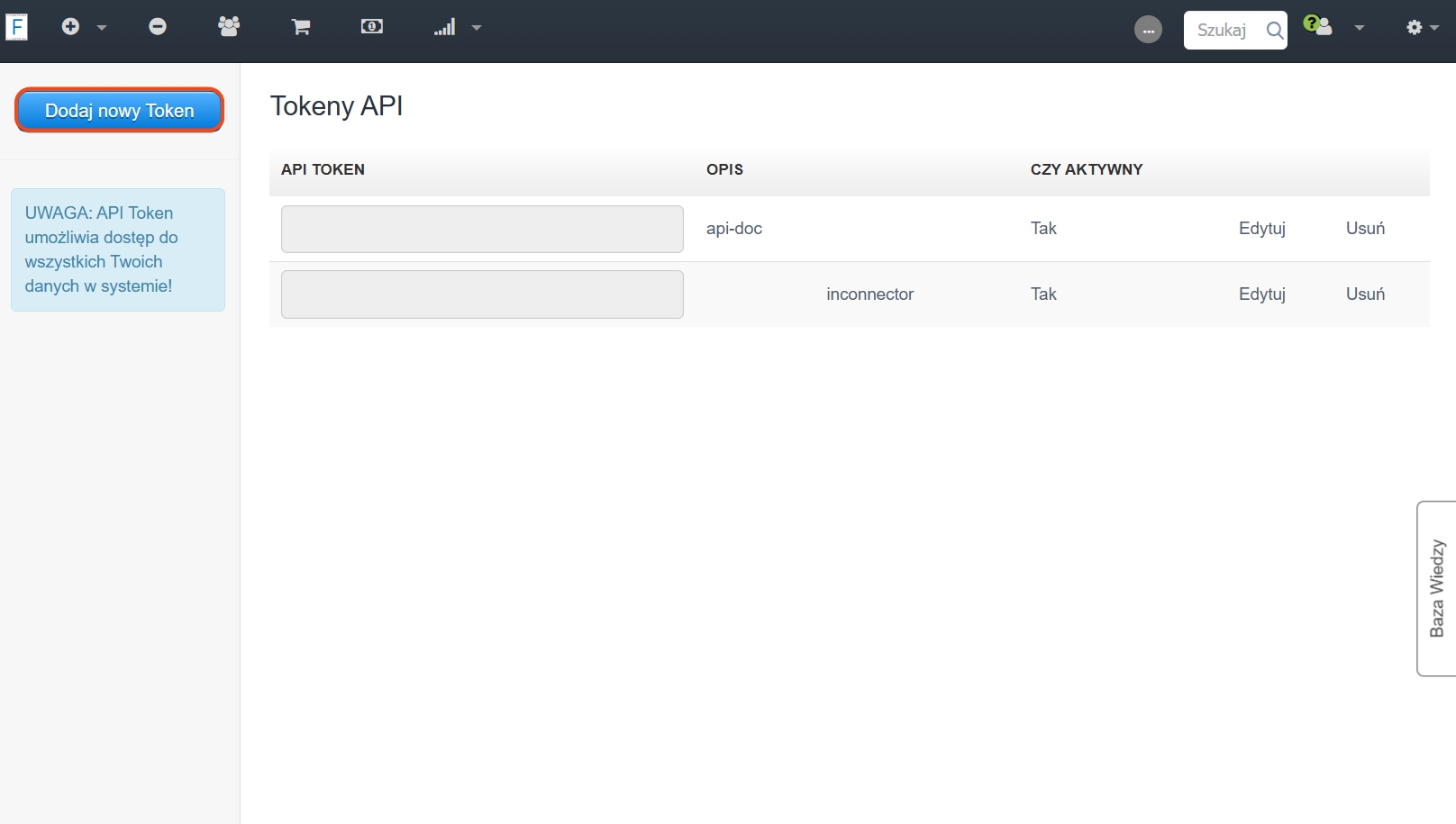Click the F logo home icon
This screenshot has width=1456, height=824.
coord(16,27)
